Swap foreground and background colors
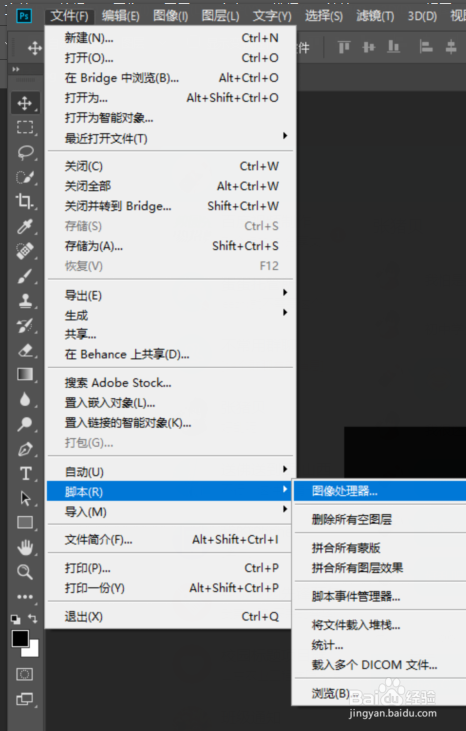This screenshot has height=731, width=466. (33, 619)
